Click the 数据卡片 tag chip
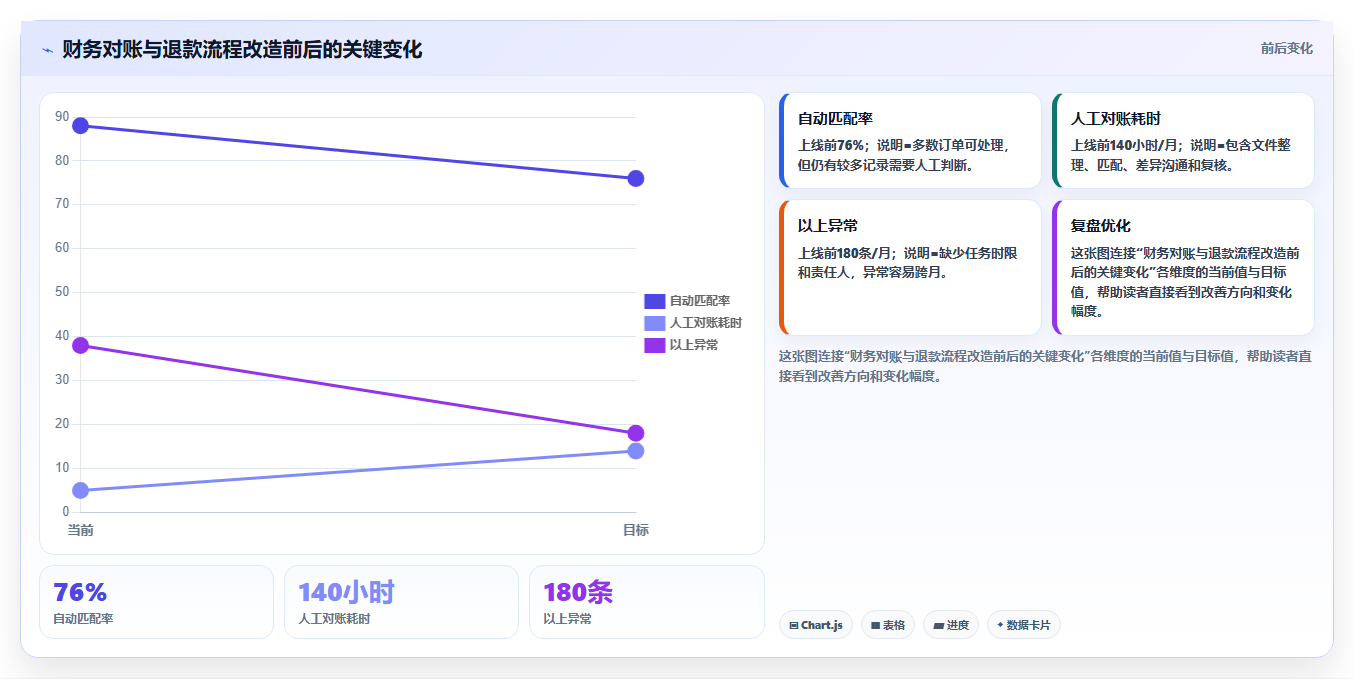Viewport: 1354px width, 679px height. pos(1024,625)
